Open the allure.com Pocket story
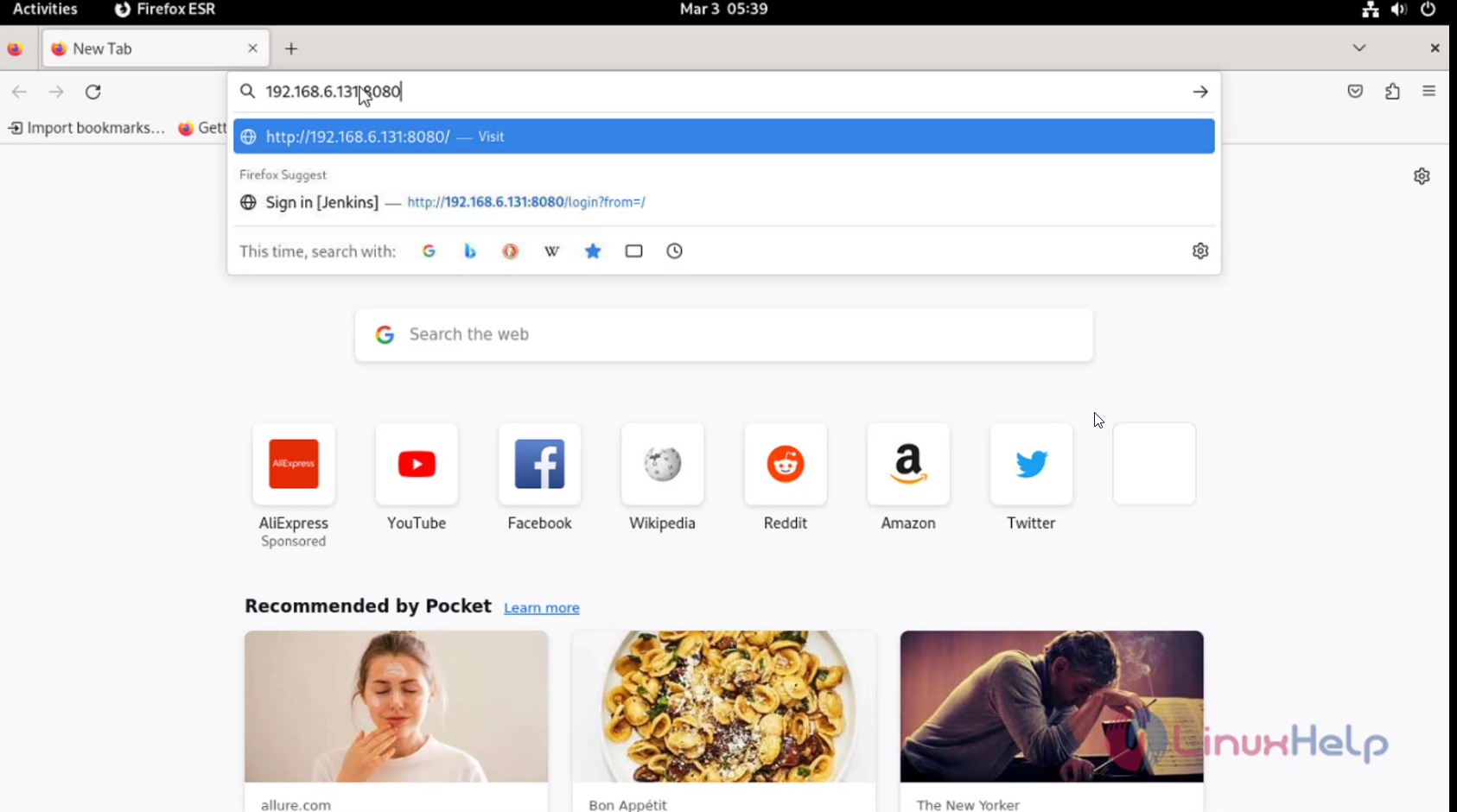The image size is (1457, 812). tap(396, 721)
